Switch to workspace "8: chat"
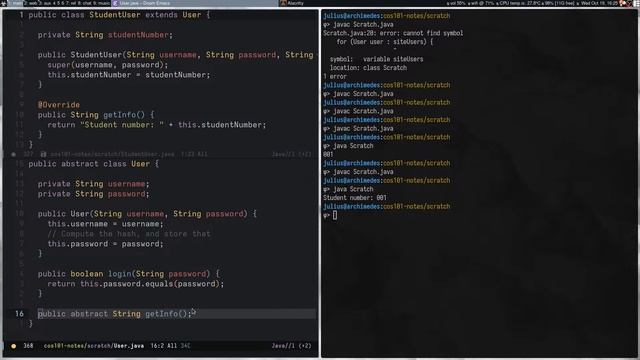640x360 pixels. coord(84,3)
